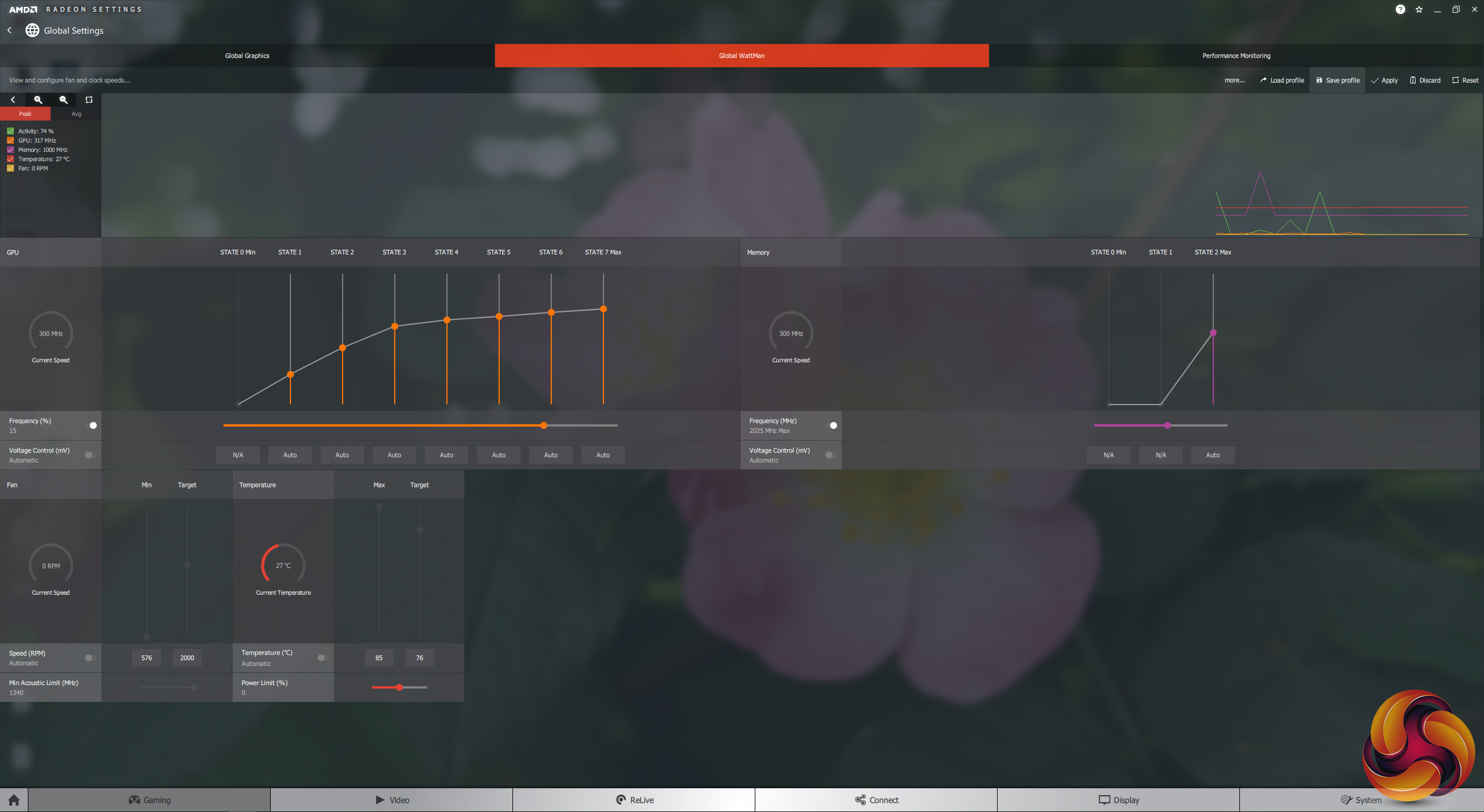Uncheck the Activity graph checkbox
This screenshot has height=812, width=1484.
pos(10,131)
